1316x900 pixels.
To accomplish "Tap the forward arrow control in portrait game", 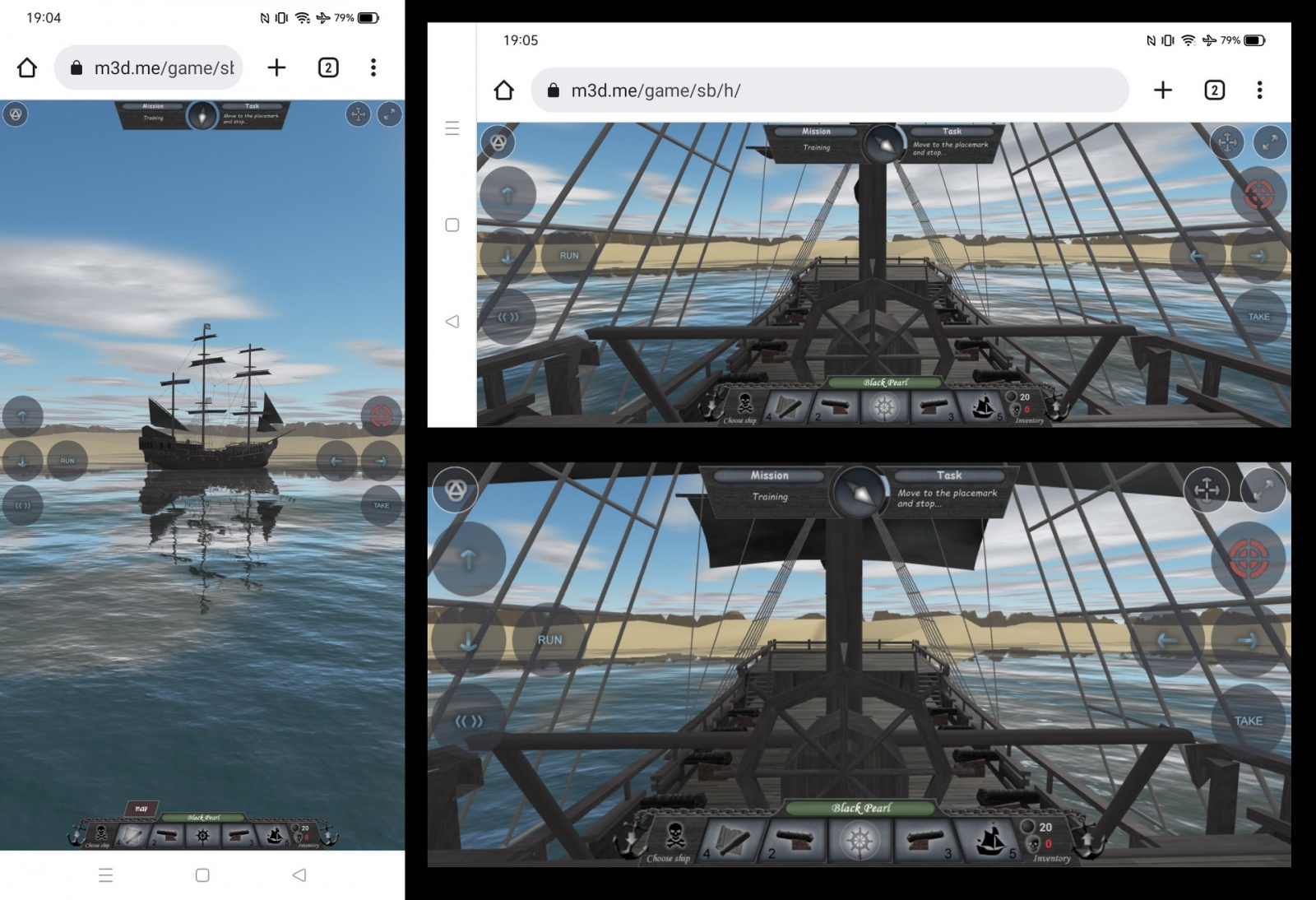I will pos(22,416).
